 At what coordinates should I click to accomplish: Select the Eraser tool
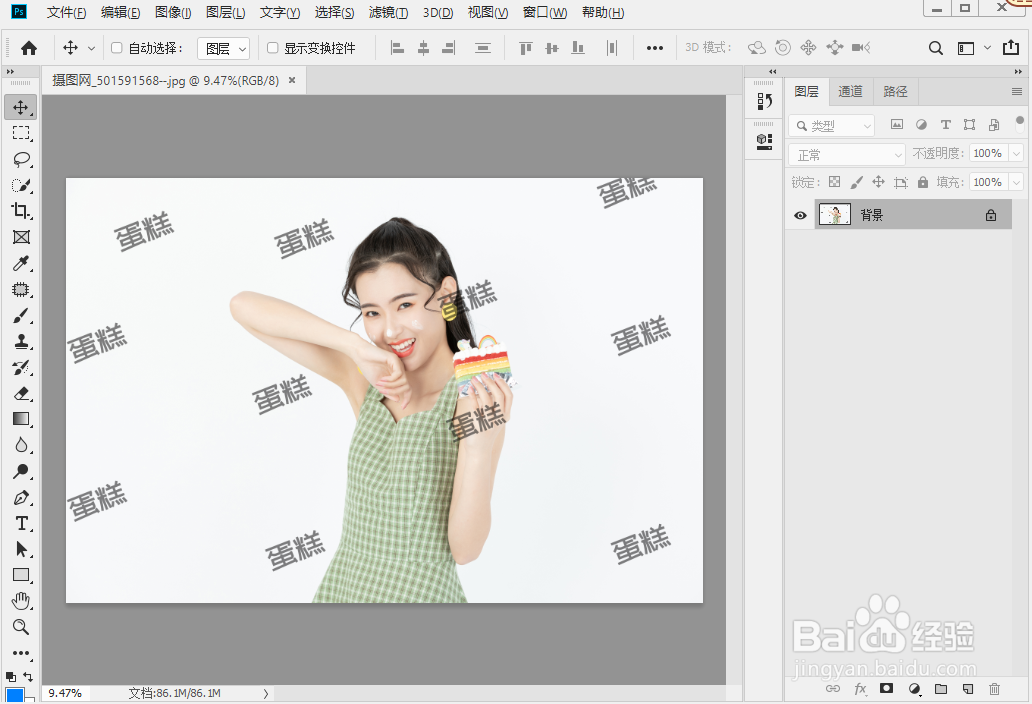pos(21,393)
